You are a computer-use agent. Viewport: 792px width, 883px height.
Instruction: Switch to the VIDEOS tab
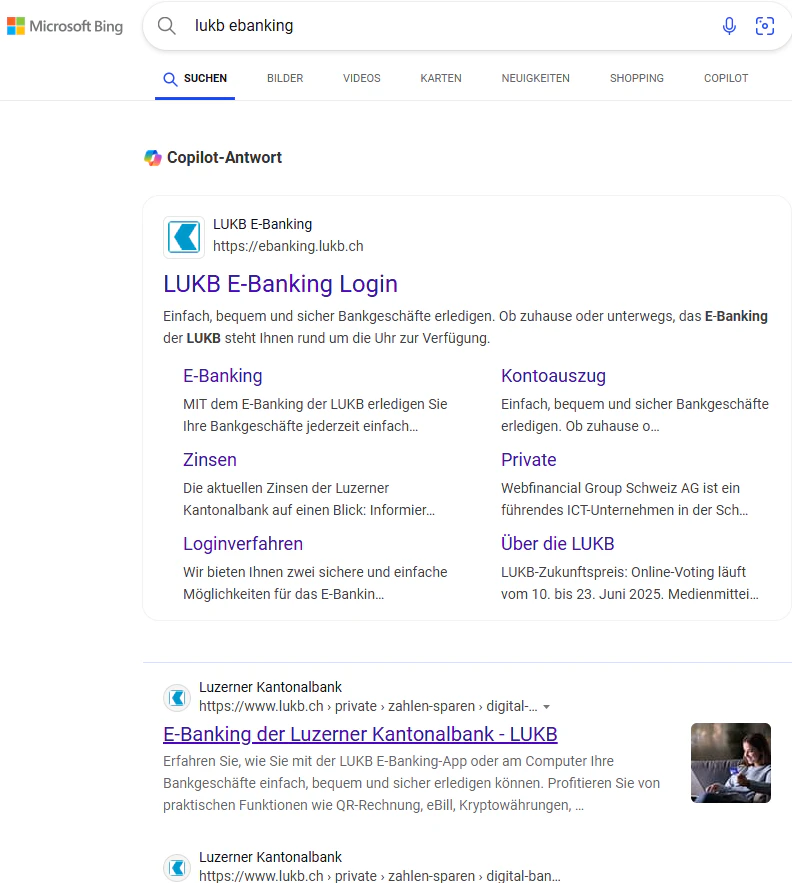coord(362,78)
